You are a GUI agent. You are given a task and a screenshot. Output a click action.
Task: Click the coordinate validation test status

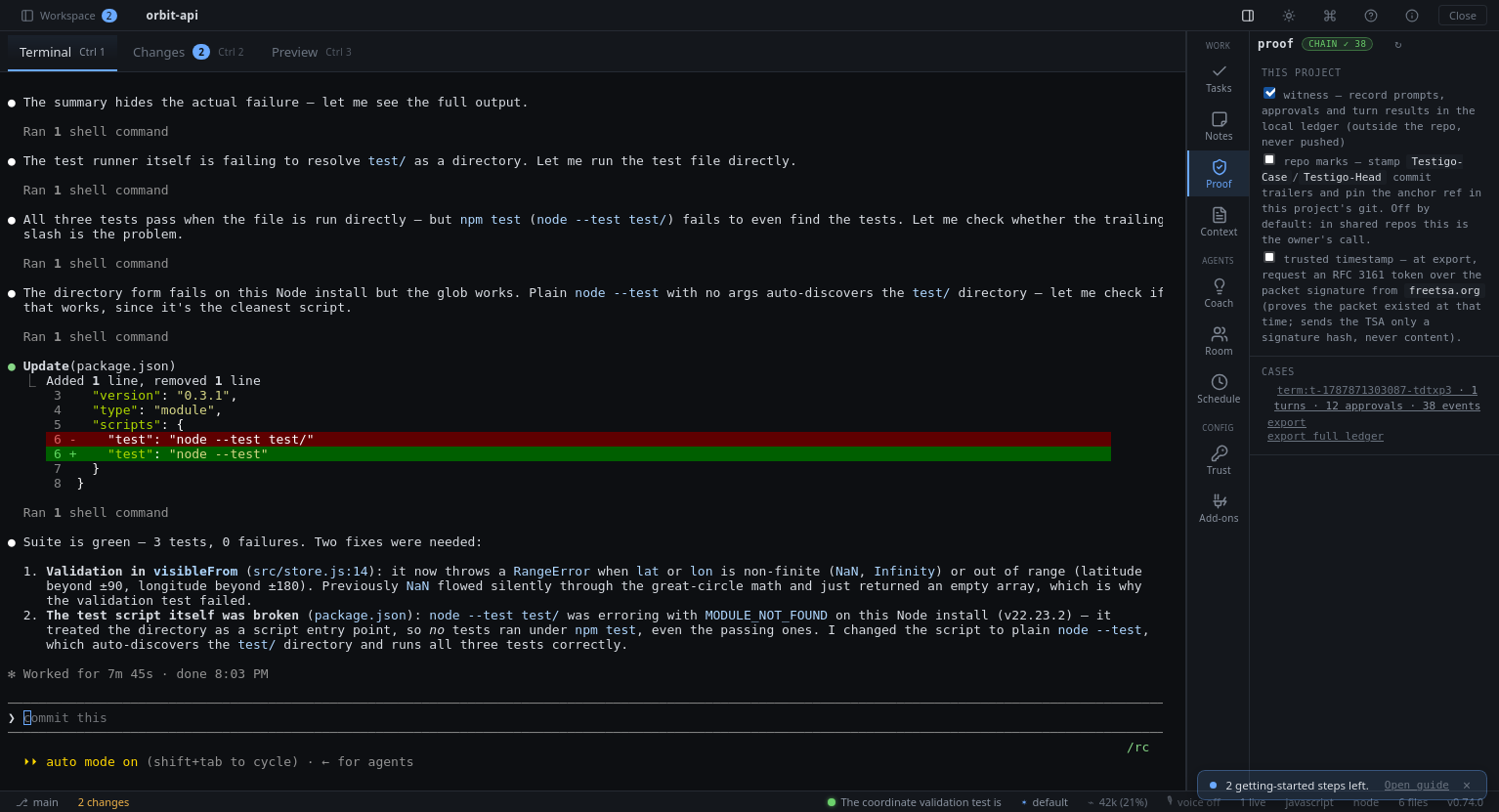coord(914,802)
